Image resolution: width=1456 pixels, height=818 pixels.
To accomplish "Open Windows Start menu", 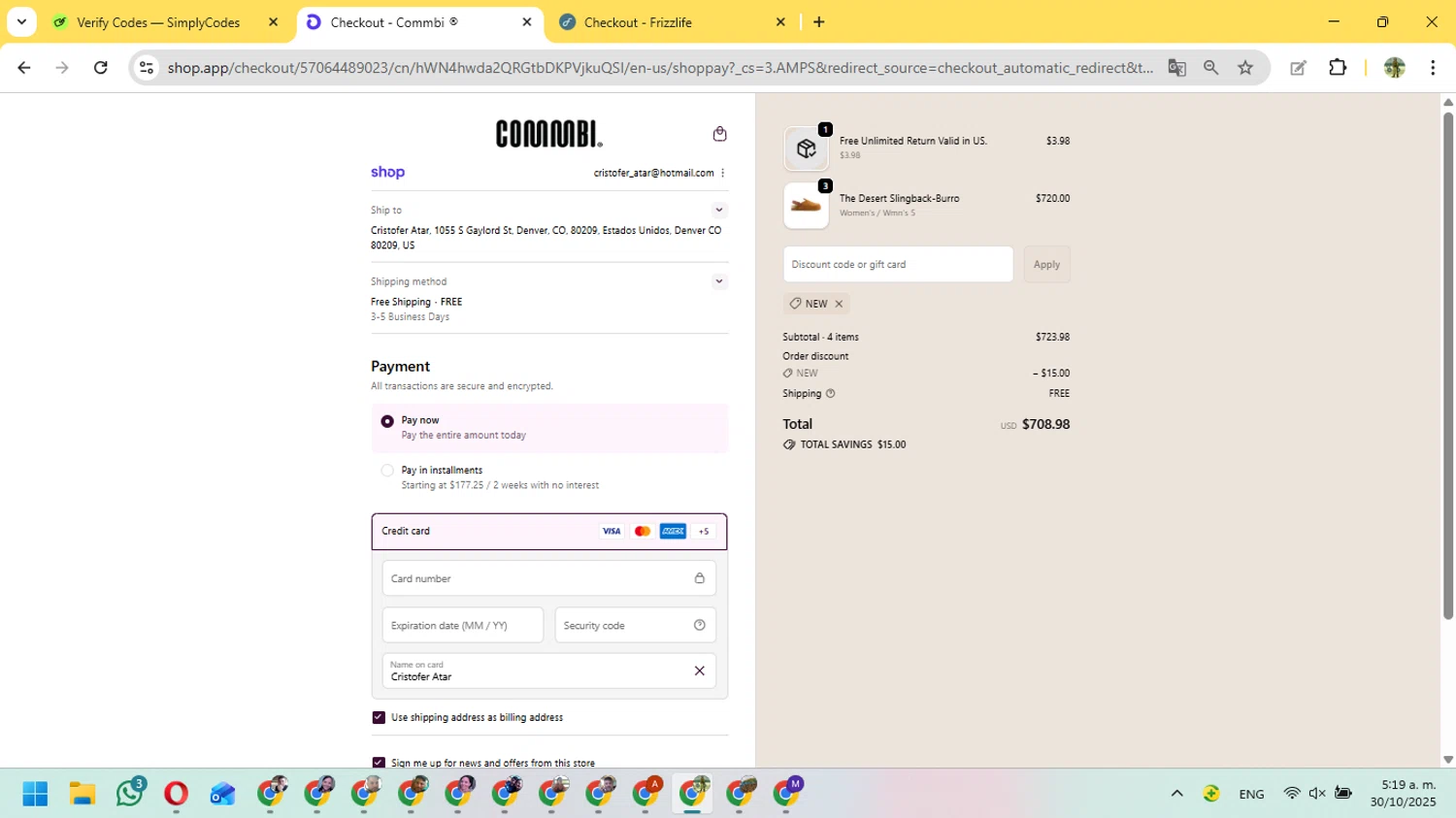I will click(35, 794).
